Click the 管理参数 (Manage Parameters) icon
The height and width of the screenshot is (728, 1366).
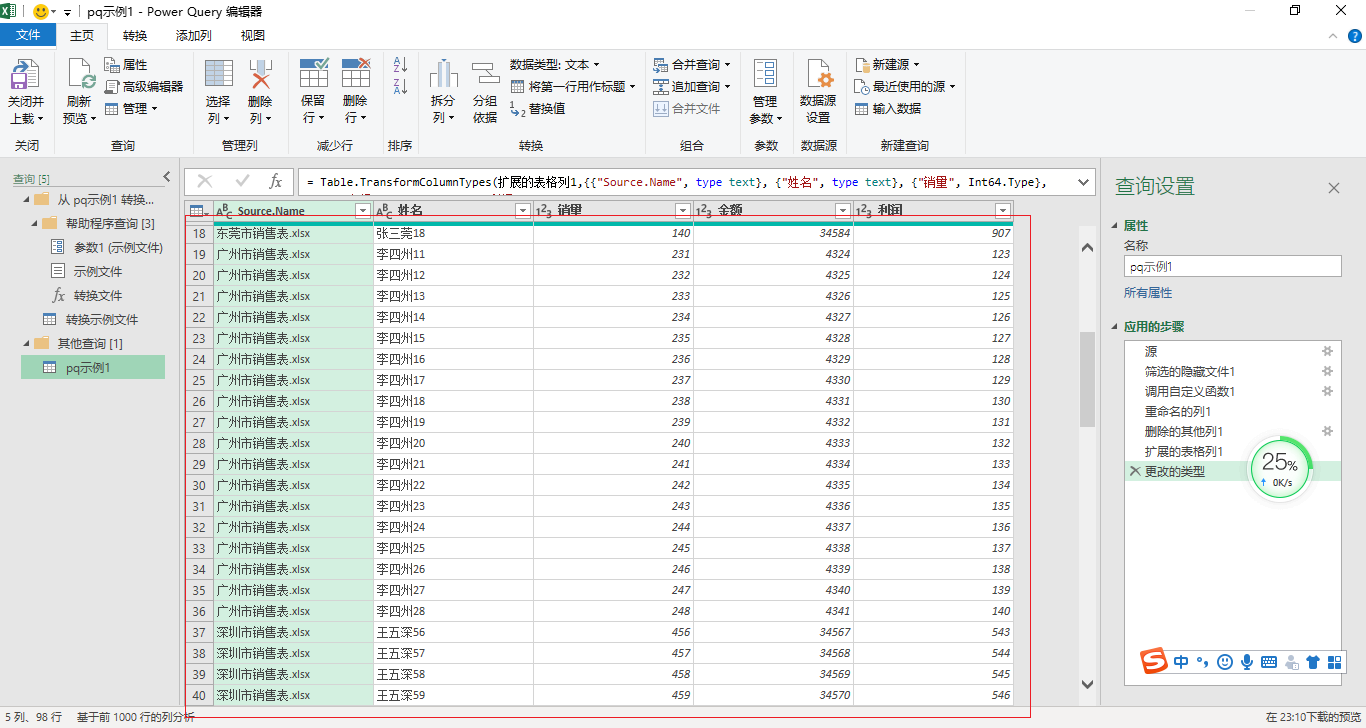pos(765,90)
